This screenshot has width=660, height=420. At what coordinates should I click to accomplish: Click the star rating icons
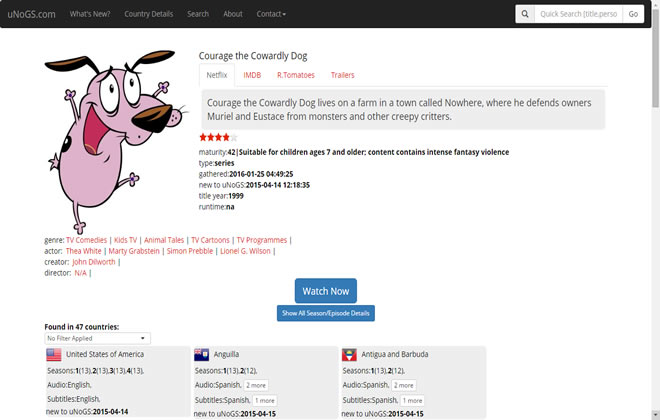coord(218,137)
